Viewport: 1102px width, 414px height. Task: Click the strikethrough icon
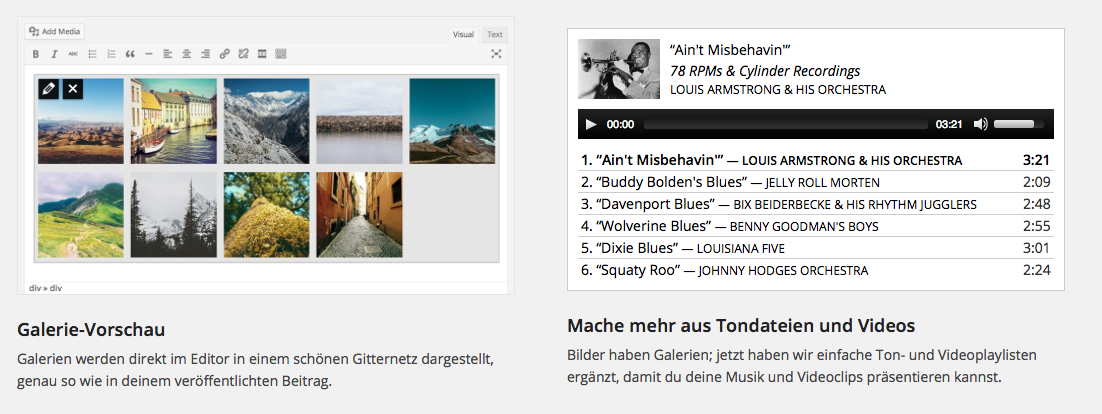coord(72,54)
